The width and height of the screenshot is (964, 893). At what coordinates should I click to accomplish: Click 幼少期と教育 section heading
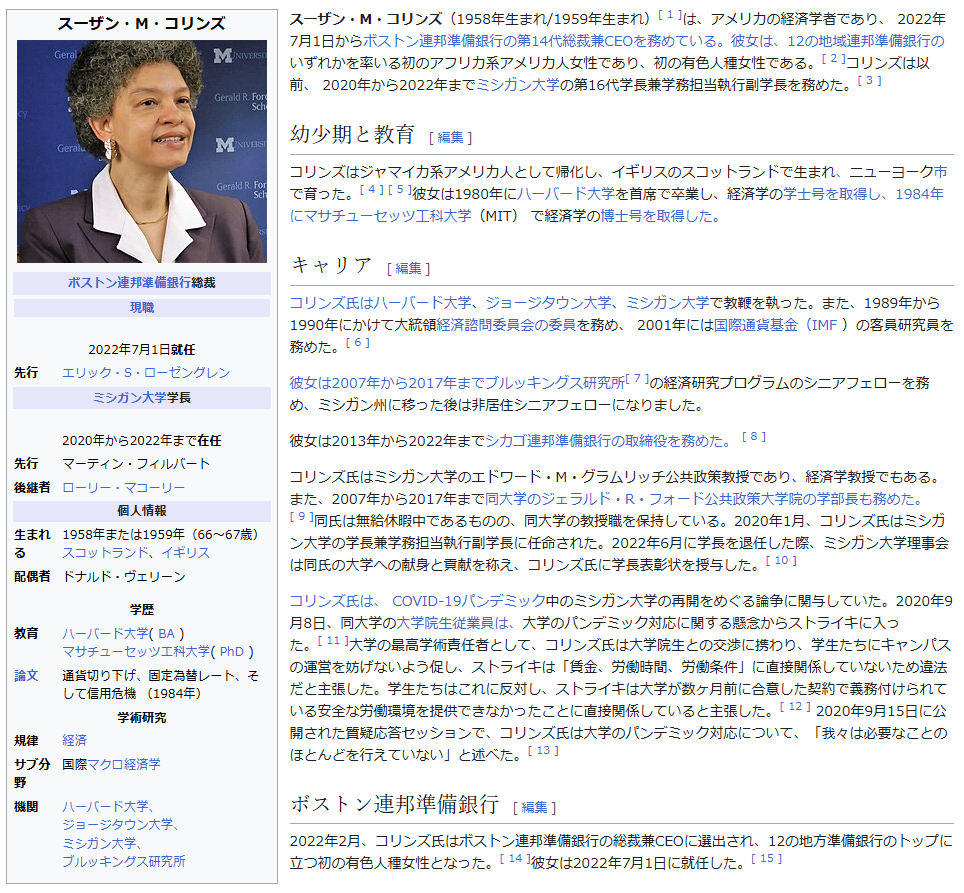tap(352, 135)
